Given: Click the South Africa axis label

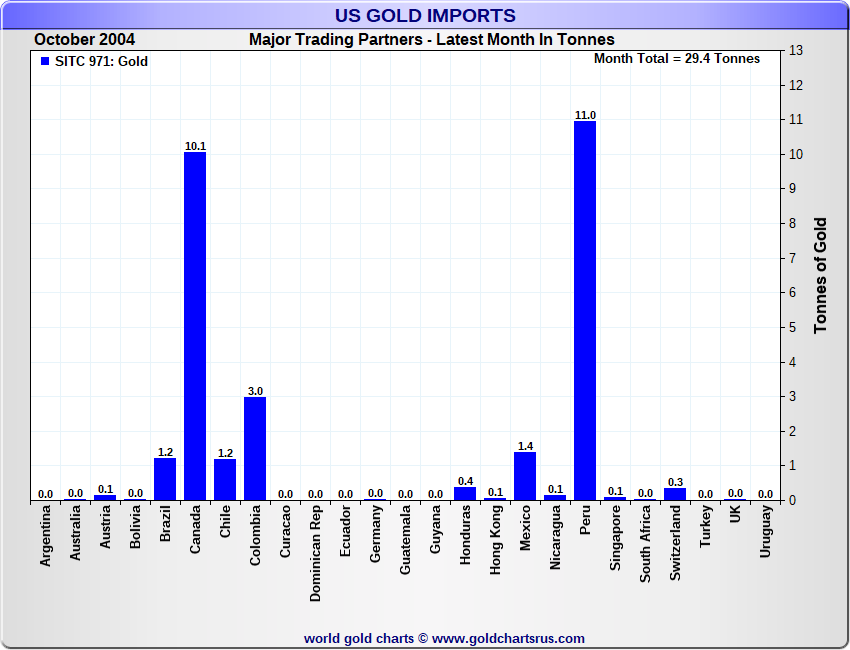Looking at the screenshot, I should pos(645,544).
